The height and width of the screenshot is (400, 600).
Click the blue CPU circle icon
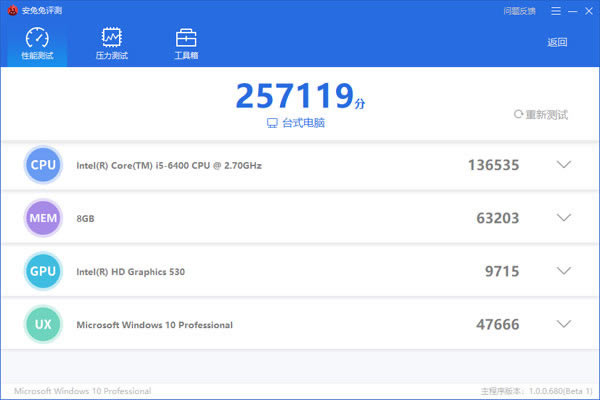43,165
